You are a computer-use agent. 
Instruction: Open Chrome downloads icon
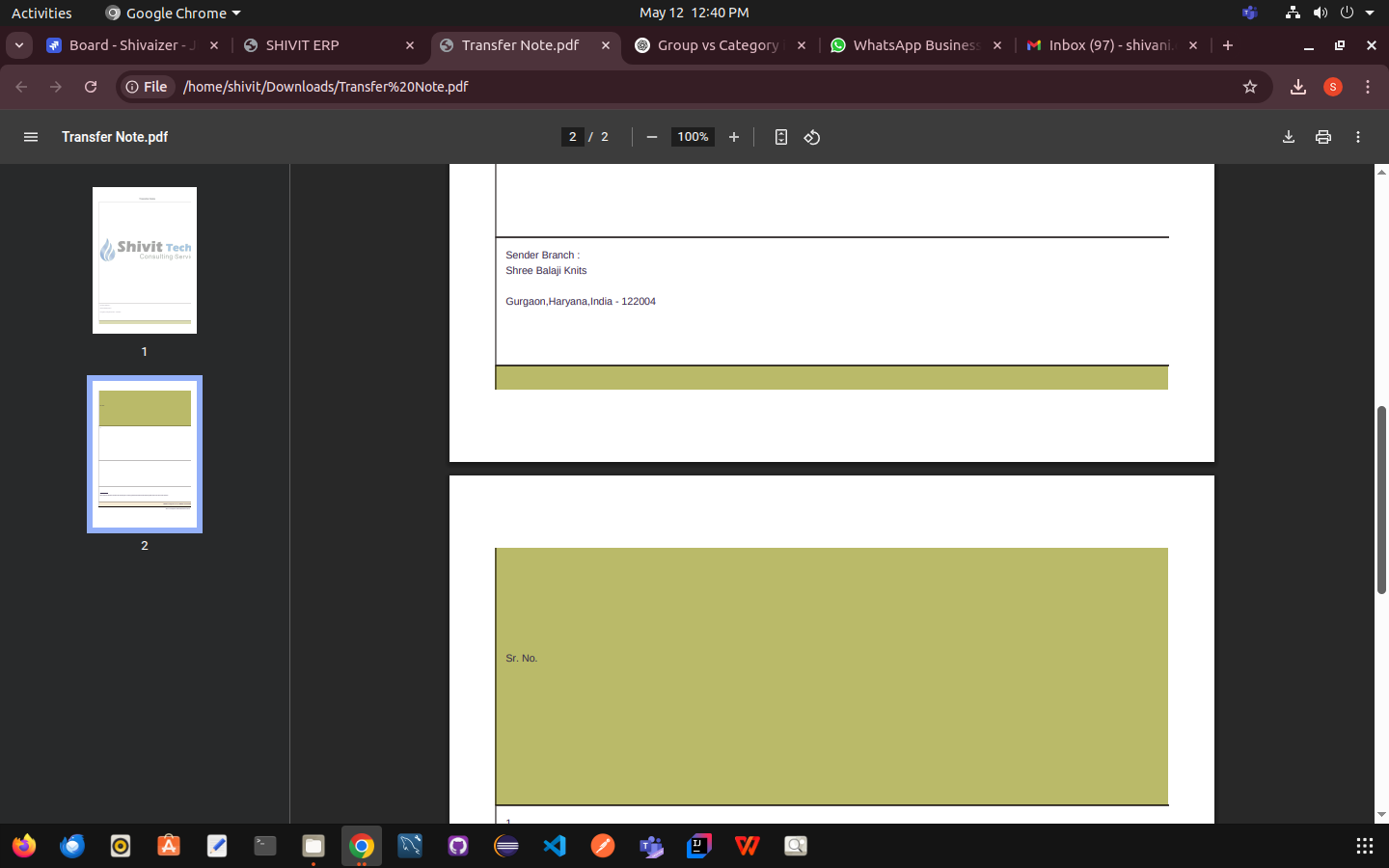[x=1298, y=87]
